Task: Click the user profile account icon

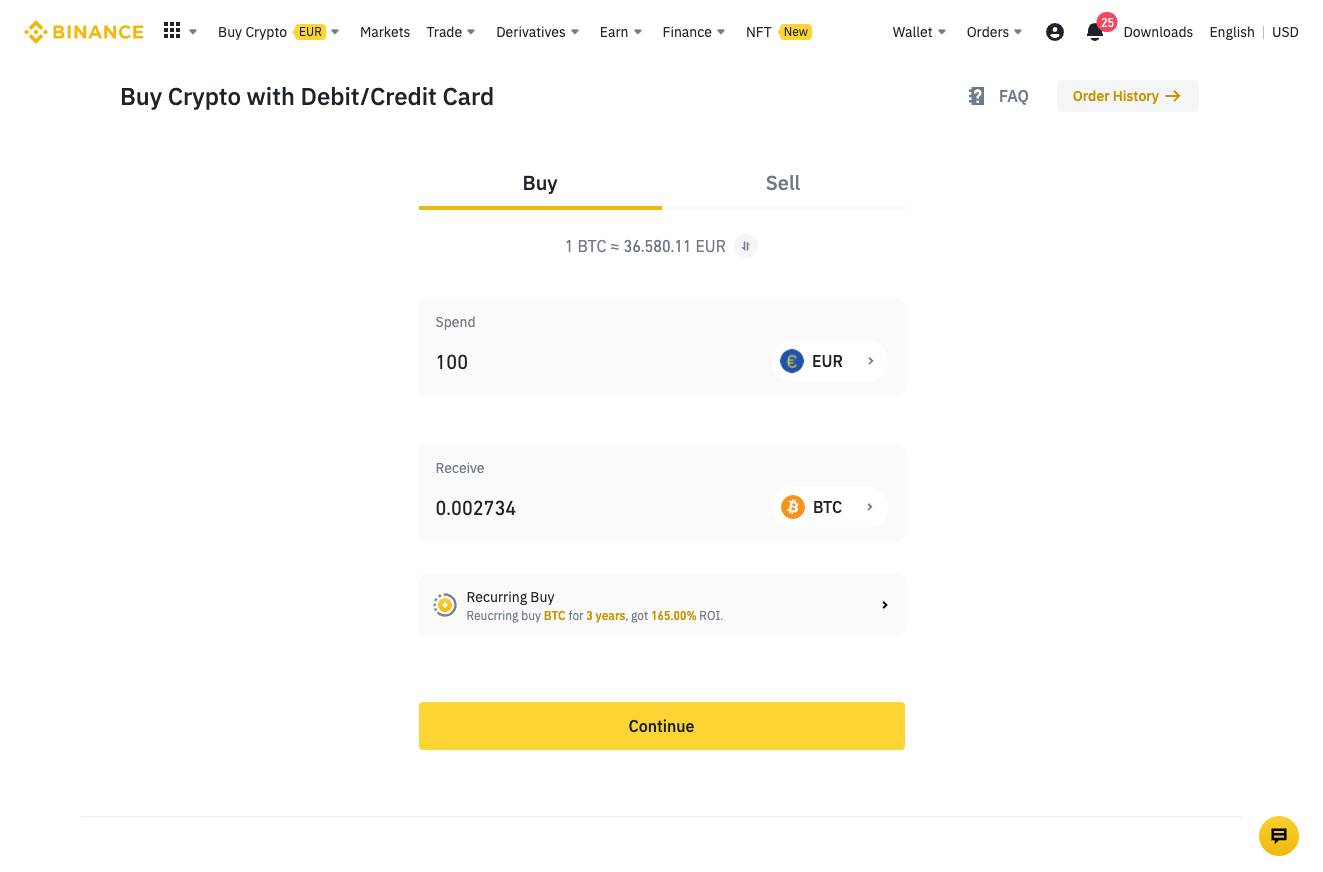Action: 1054,32
